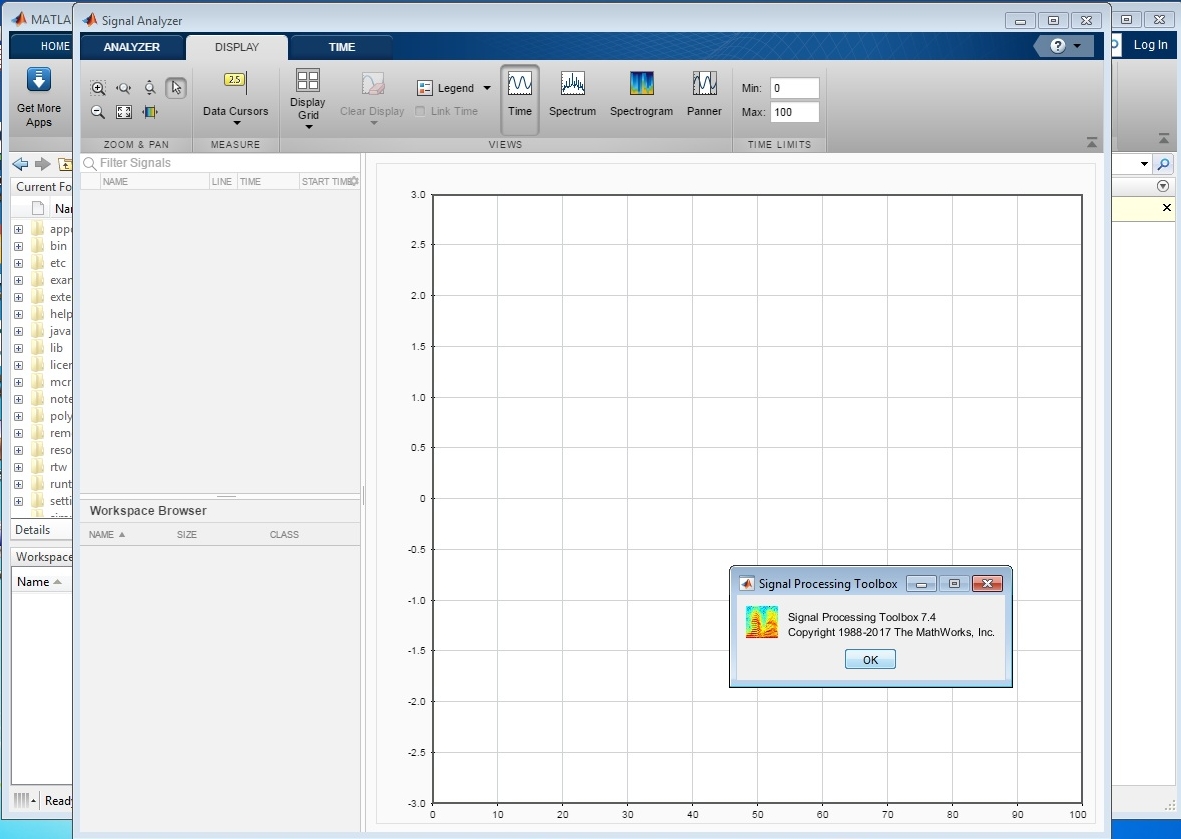
Task: Switch to the TIME tab
Action: (341, 47)
